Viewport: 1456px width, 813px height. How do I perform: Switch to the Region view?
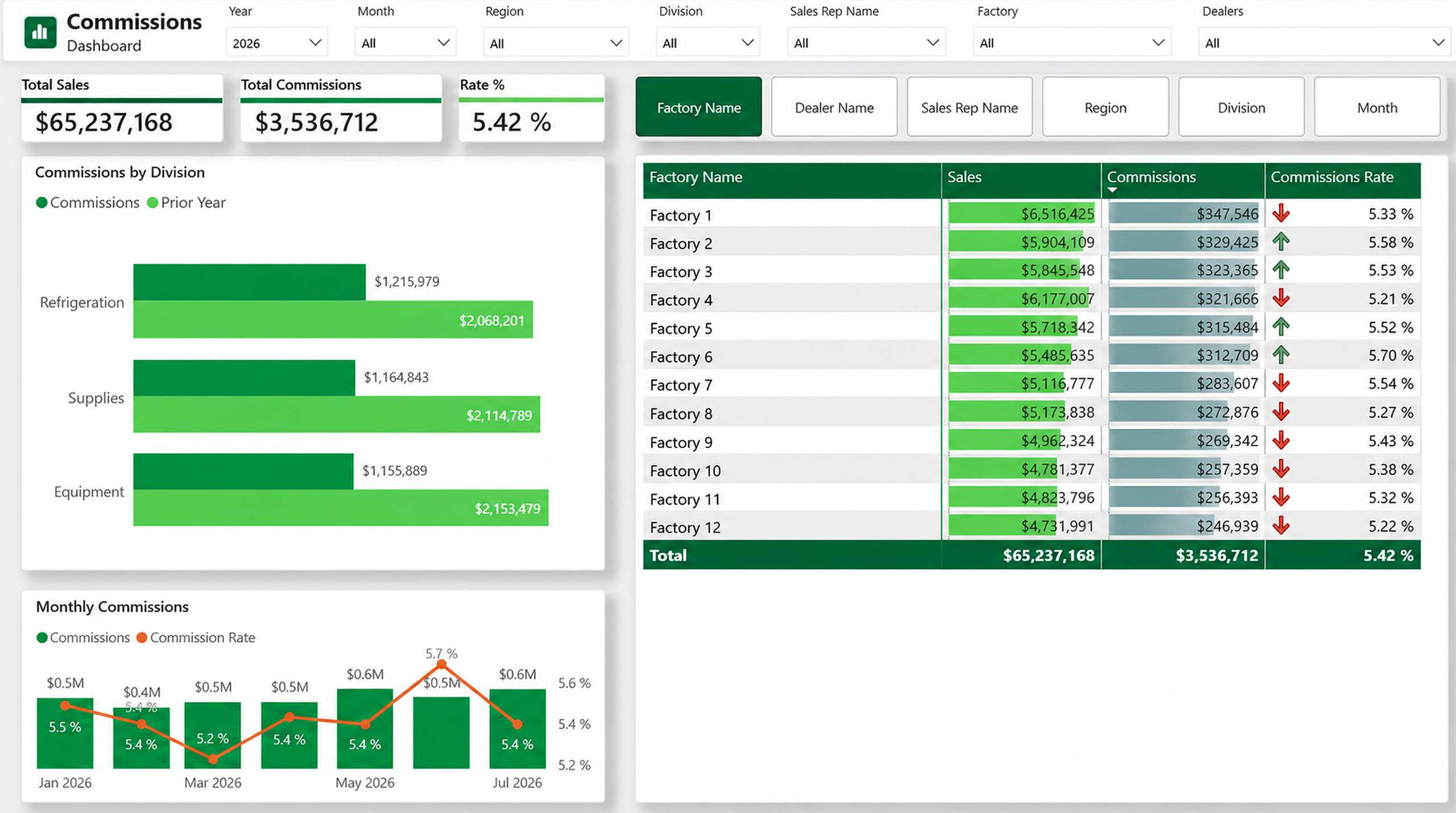[1105, 107]
